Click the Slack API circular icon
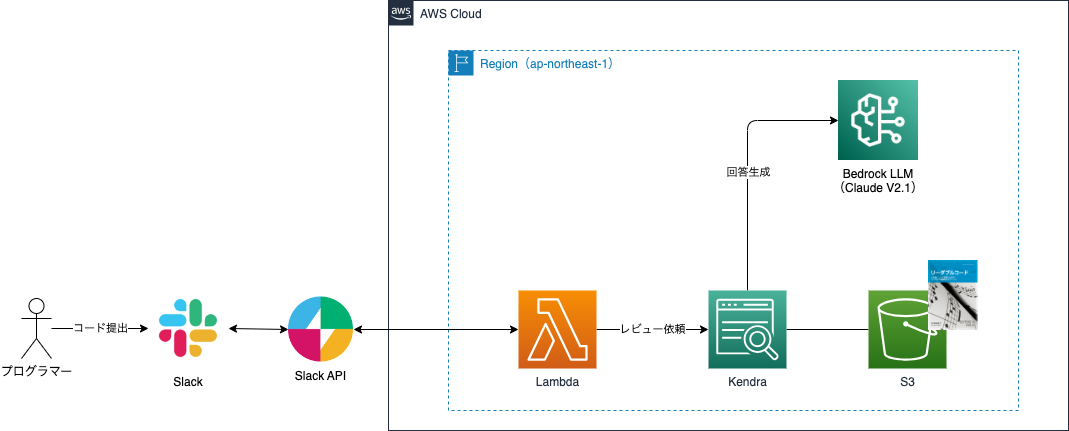The height and width of the screenshot is (431, 1069). [x=320, y=329]
